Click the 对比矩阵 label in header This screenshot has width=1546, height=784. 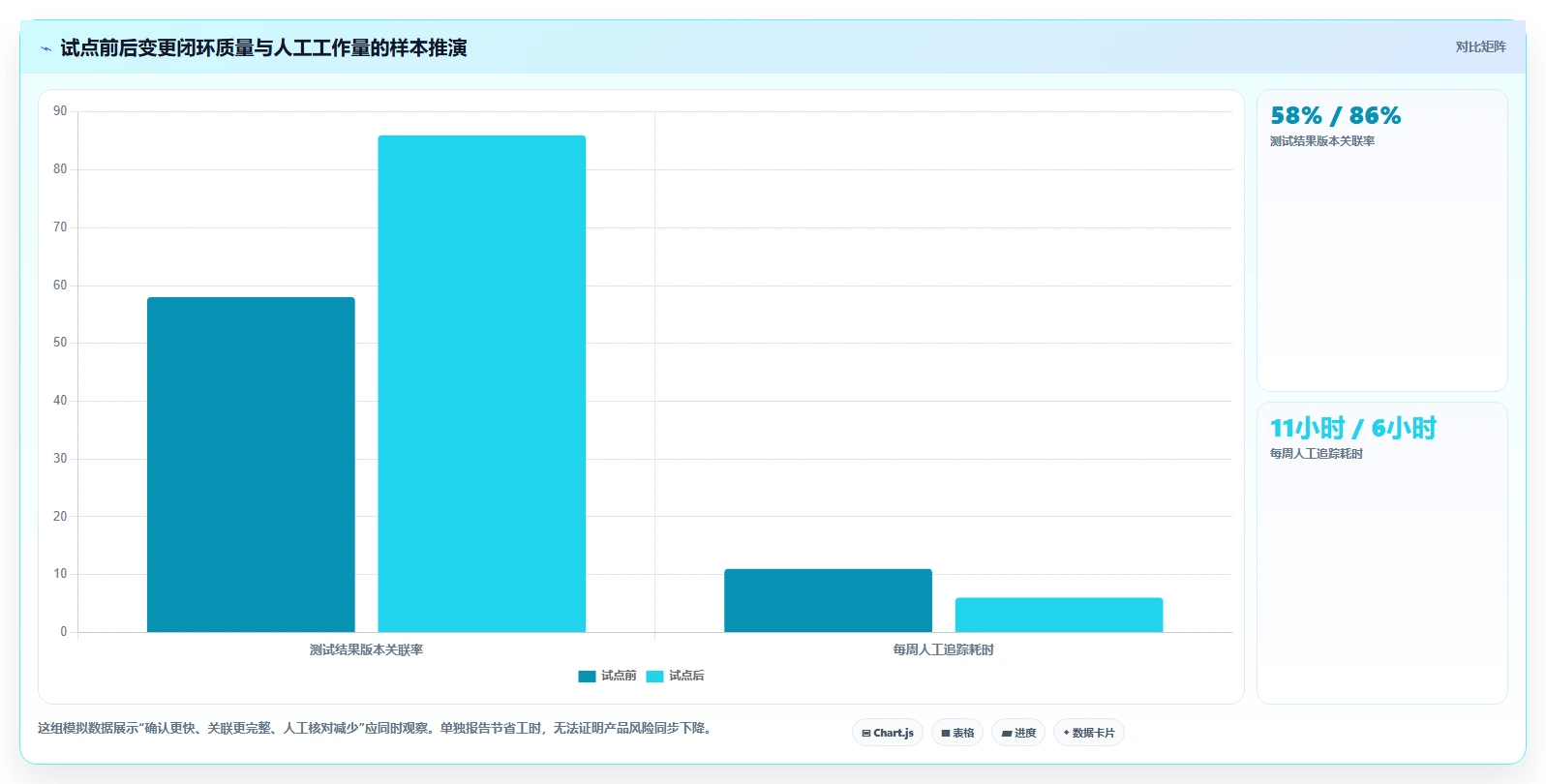point(1481,46)
